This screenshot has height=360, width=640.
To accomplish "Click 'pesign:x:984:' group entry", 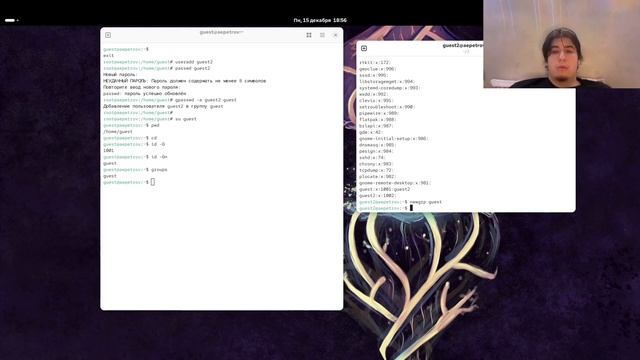I will click(x=377, y=151).
